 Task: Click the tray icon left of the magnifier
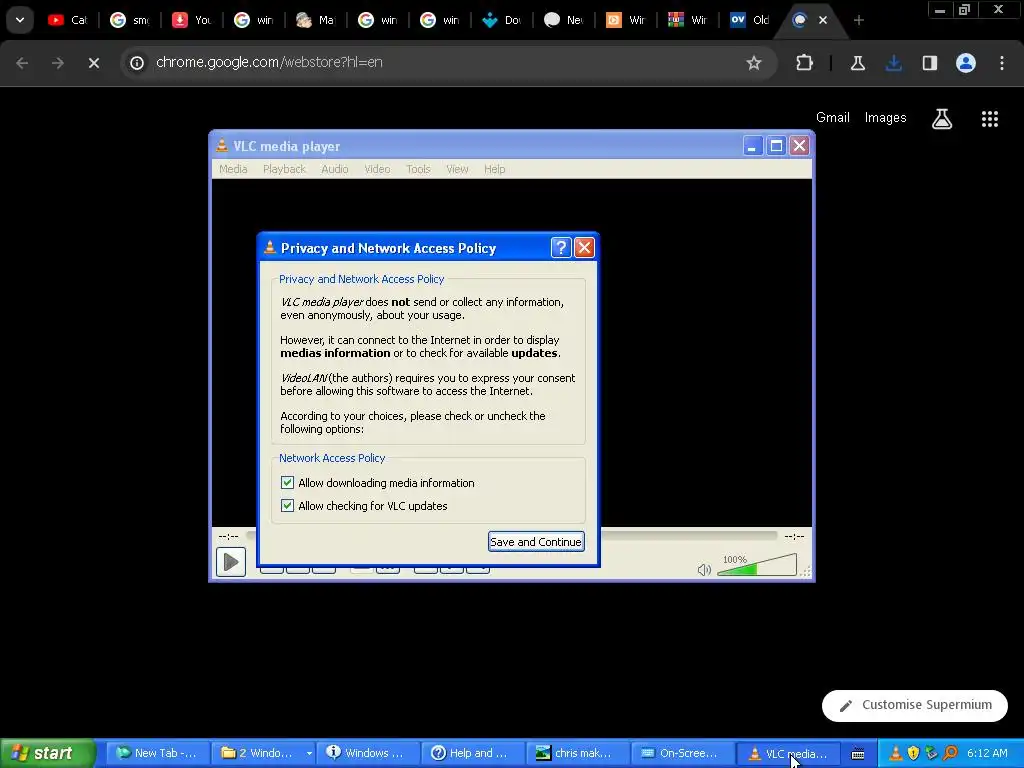(x=932, y=754)
